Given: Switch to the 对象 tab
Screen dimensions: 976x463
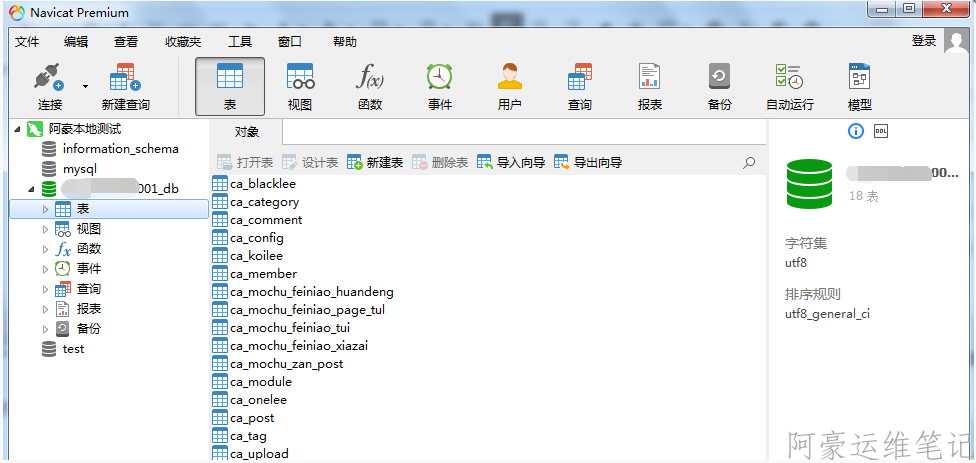Looking at the screenshot, I should point(247,132).
